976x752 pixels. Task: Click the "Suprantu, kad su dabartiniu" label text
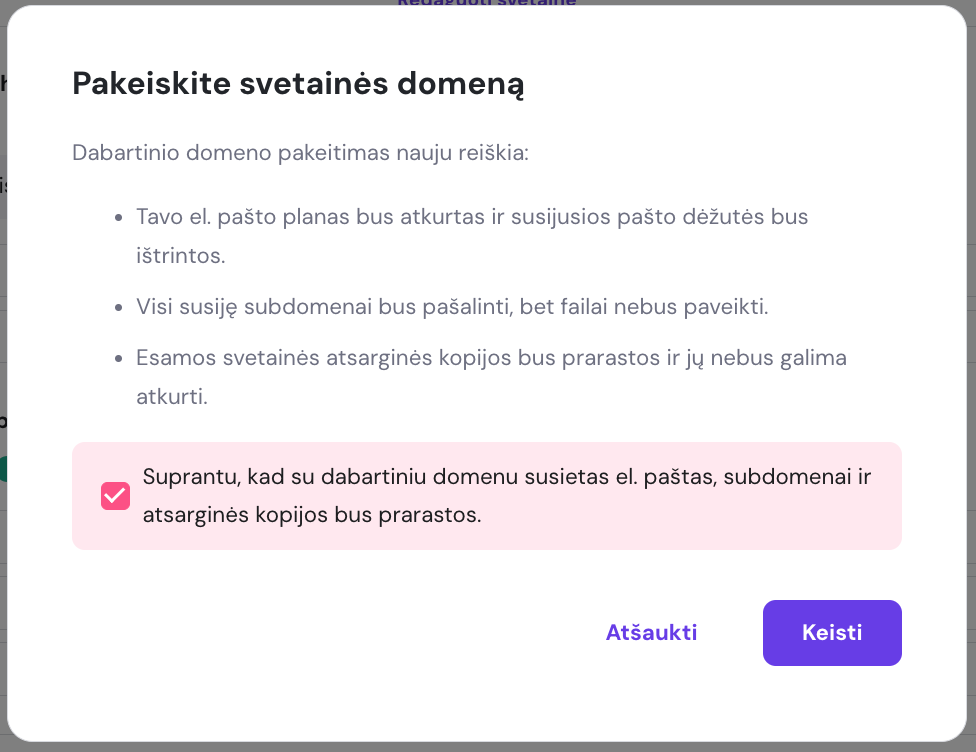click(x=507, y=477)
